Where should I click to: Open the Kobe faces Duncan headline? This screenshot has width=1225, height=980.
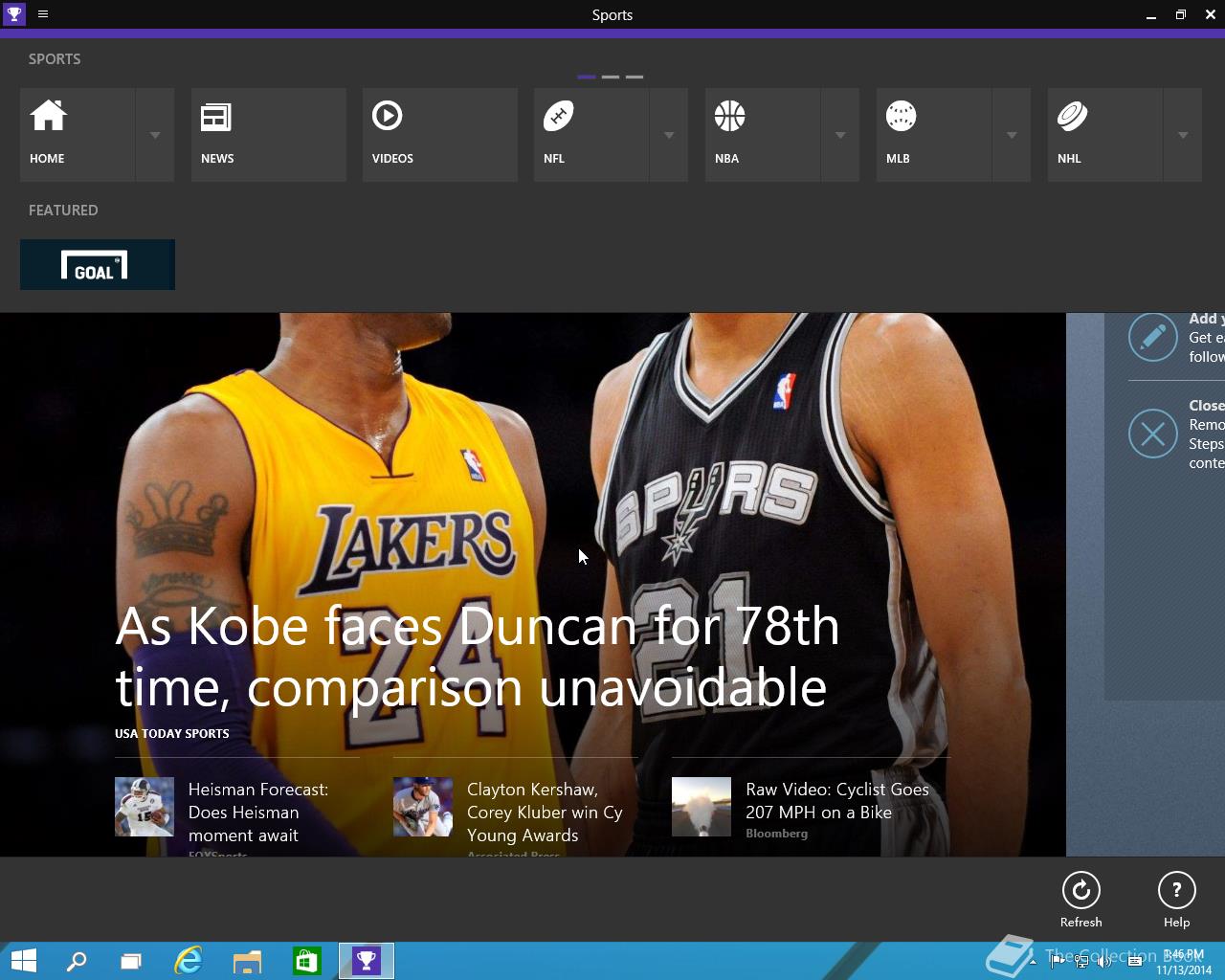[x=477, y=657]
